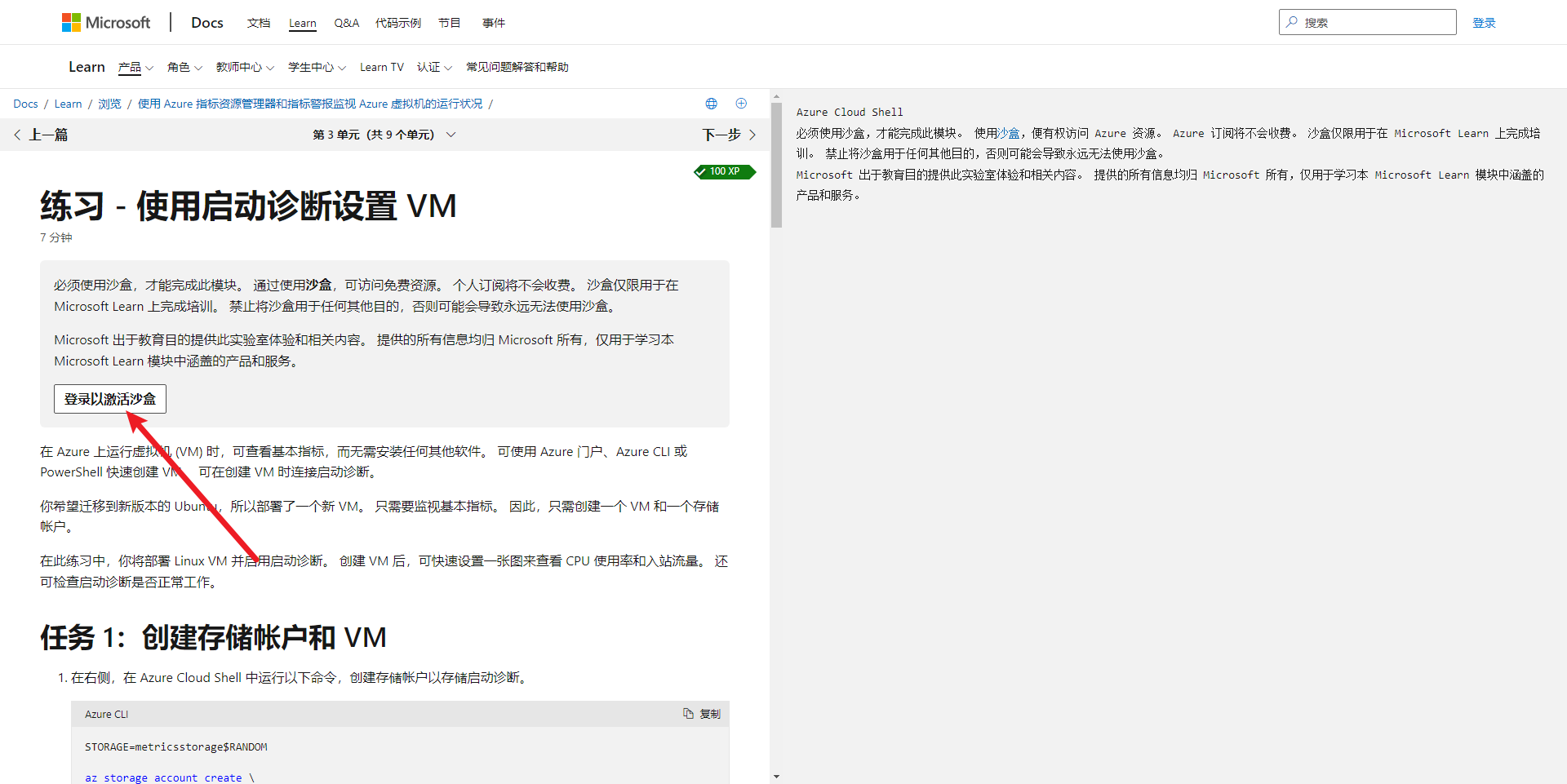Viewport: 1567px width, 784px height.
Task: Click the scrollbar down arrow
Action: (x=776, y=777)
